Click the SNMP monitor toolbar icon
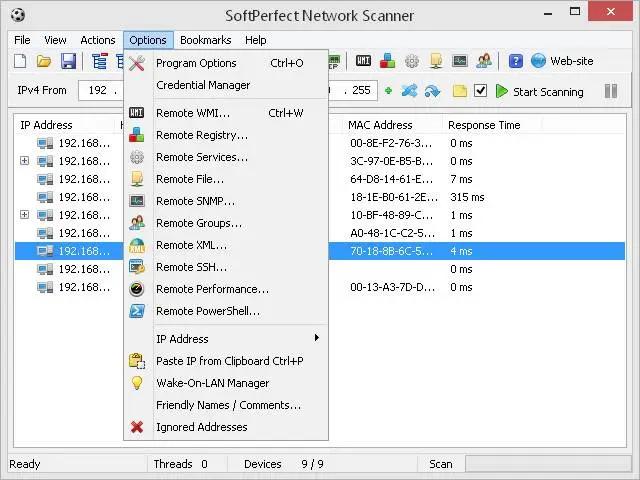 (460, 61)
